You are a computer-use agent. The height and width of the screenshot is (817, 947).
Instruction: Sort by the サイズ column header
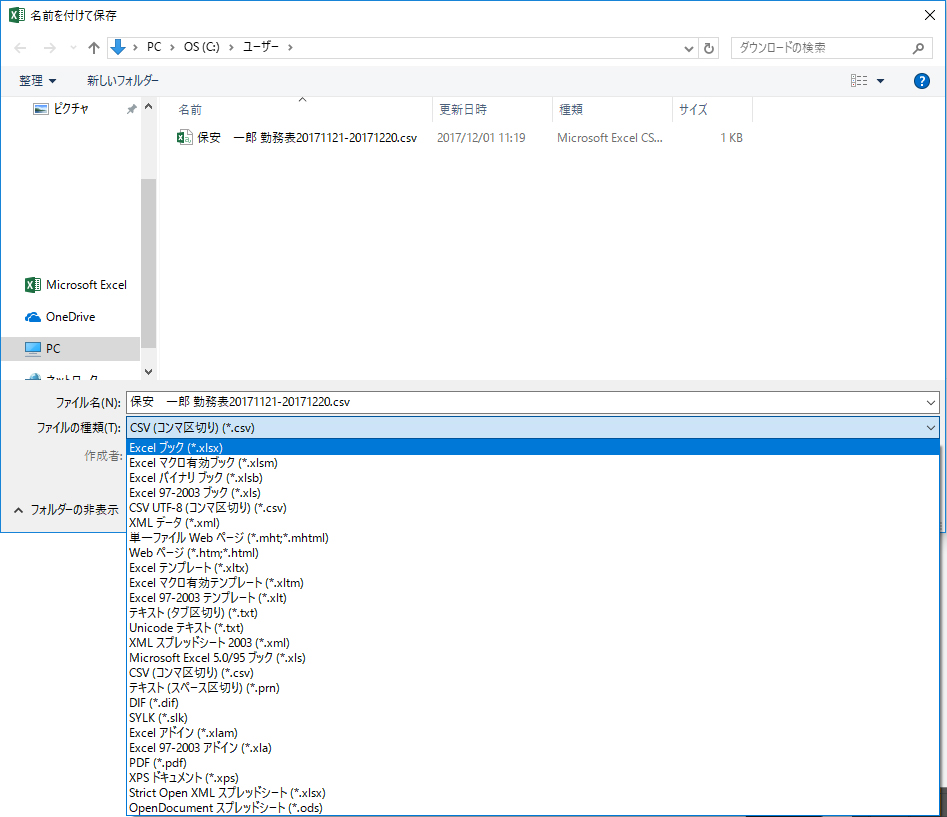tap(693, 110)
